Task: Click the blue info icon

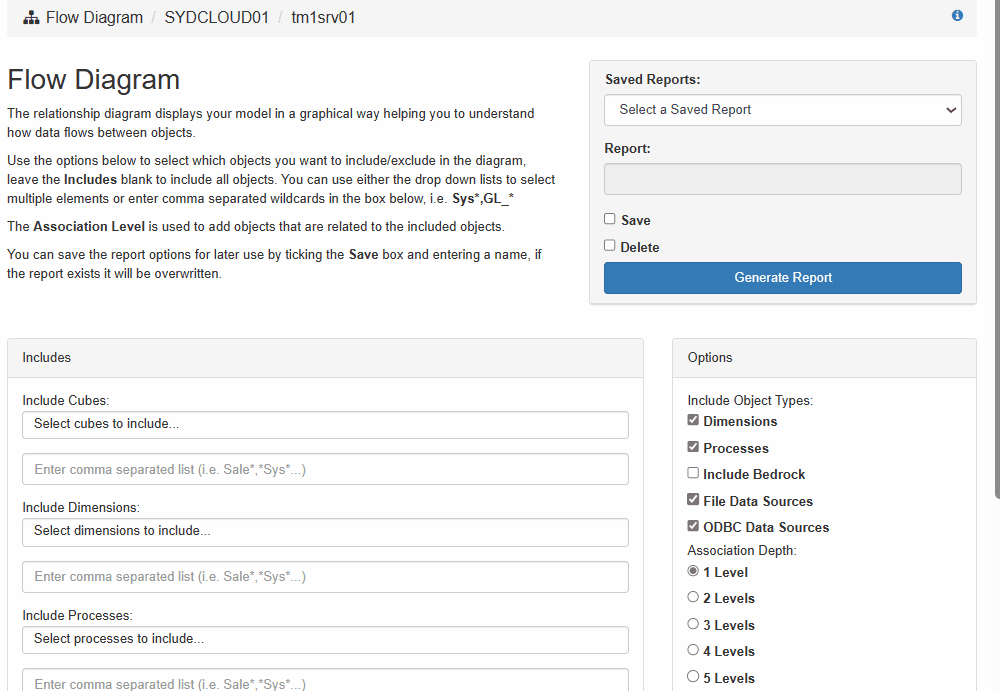Action: click(x=957, y=16)
